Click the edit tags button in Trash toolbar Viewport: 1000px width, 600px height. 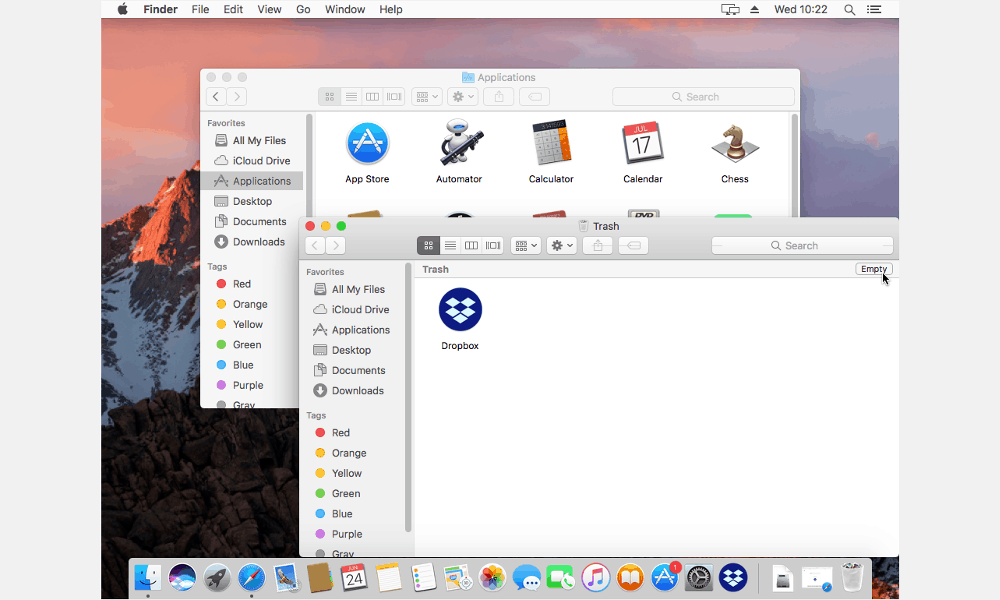(633, 245)
